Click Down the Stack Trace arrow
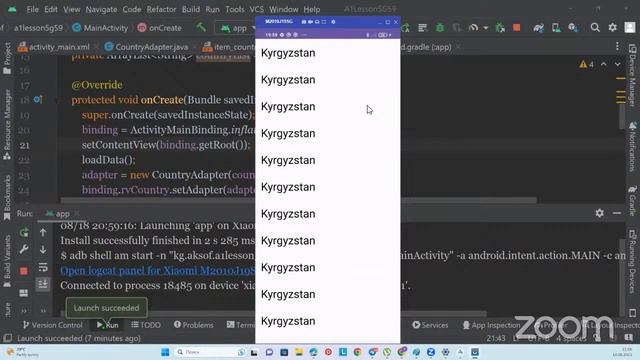Screen dimensions: 640x360 point(43,249)
